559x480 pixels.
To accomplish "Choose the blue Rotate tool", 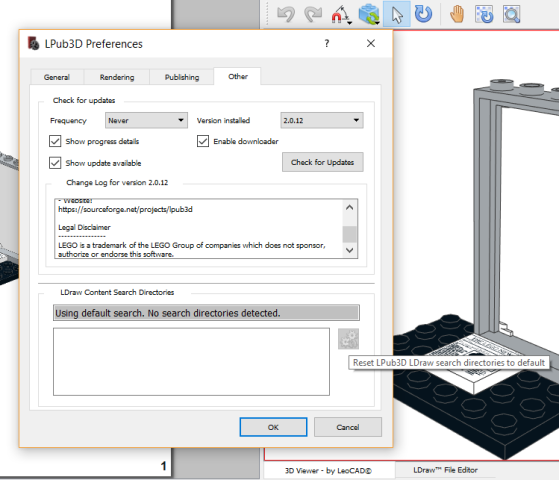I will [424, 14].
